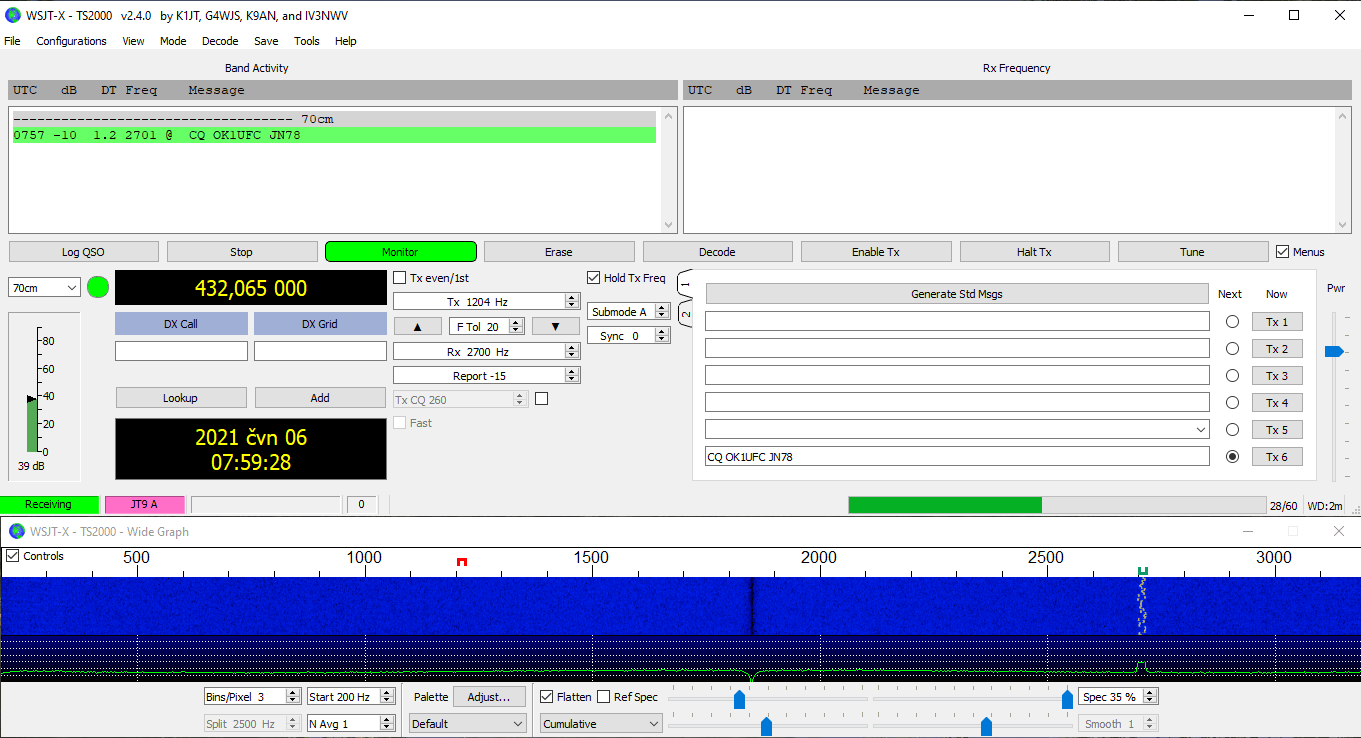Click the Generate Std Msgs button
The width and height of the screenshot is (1361, 738).
click(956, 294)
